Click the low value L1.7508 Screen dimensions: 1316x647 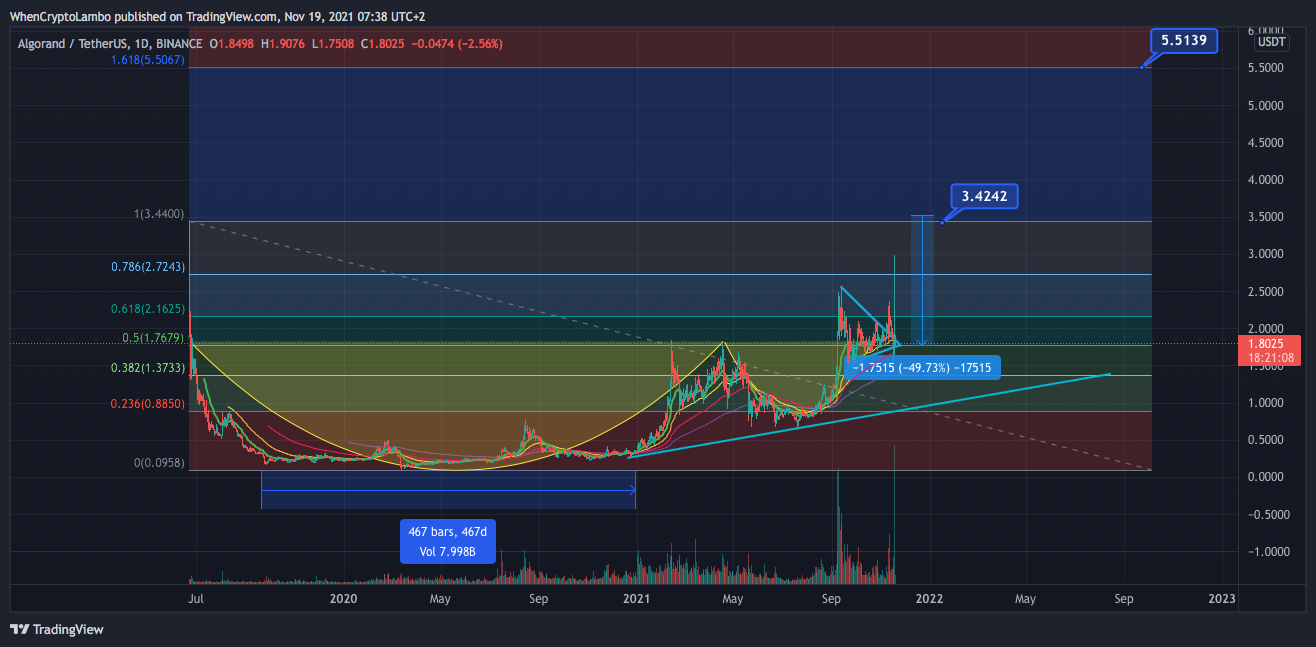tap(333, 44)
